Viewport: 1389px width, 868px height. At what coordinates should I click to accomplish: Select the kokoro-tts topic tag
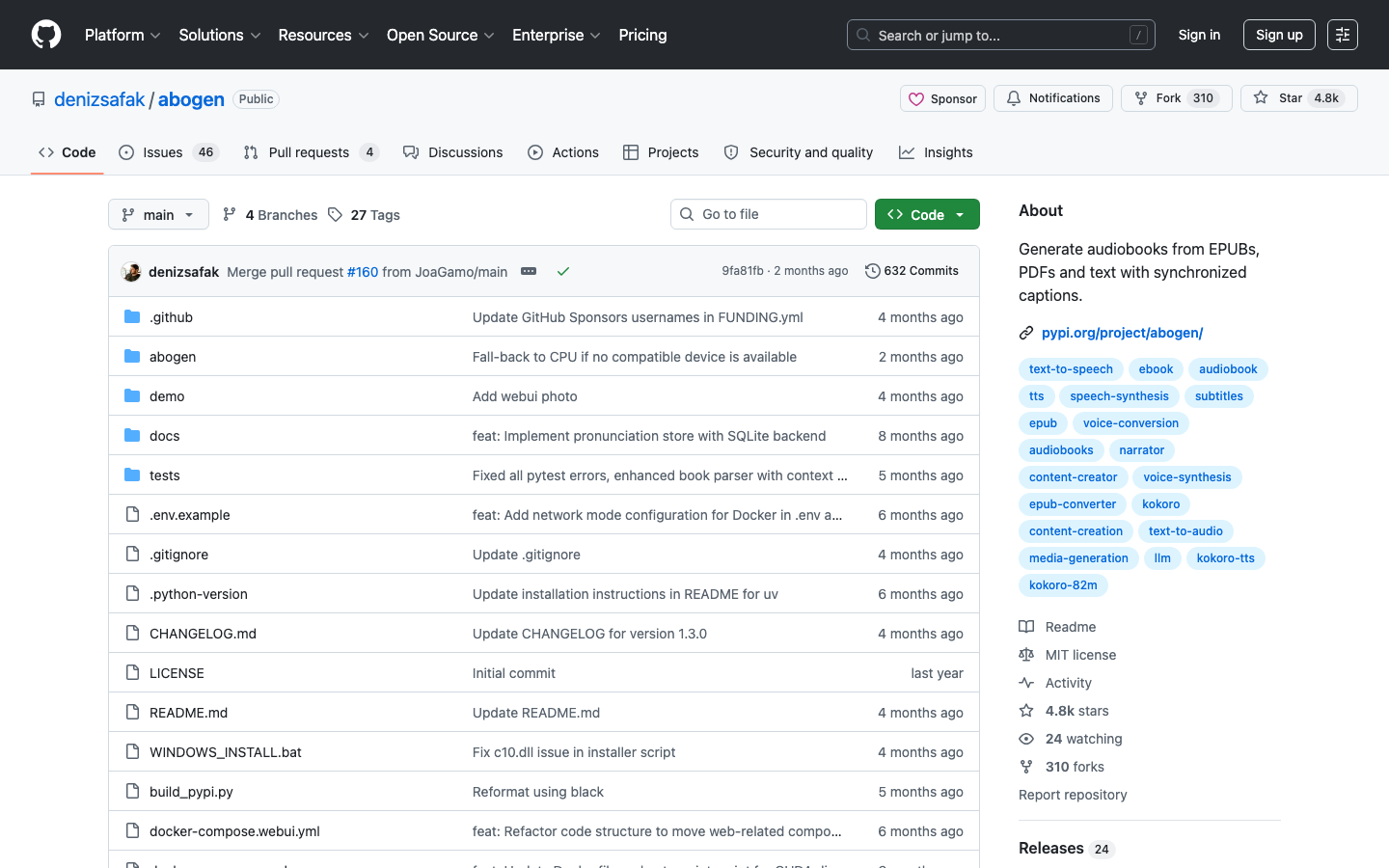1226,558
